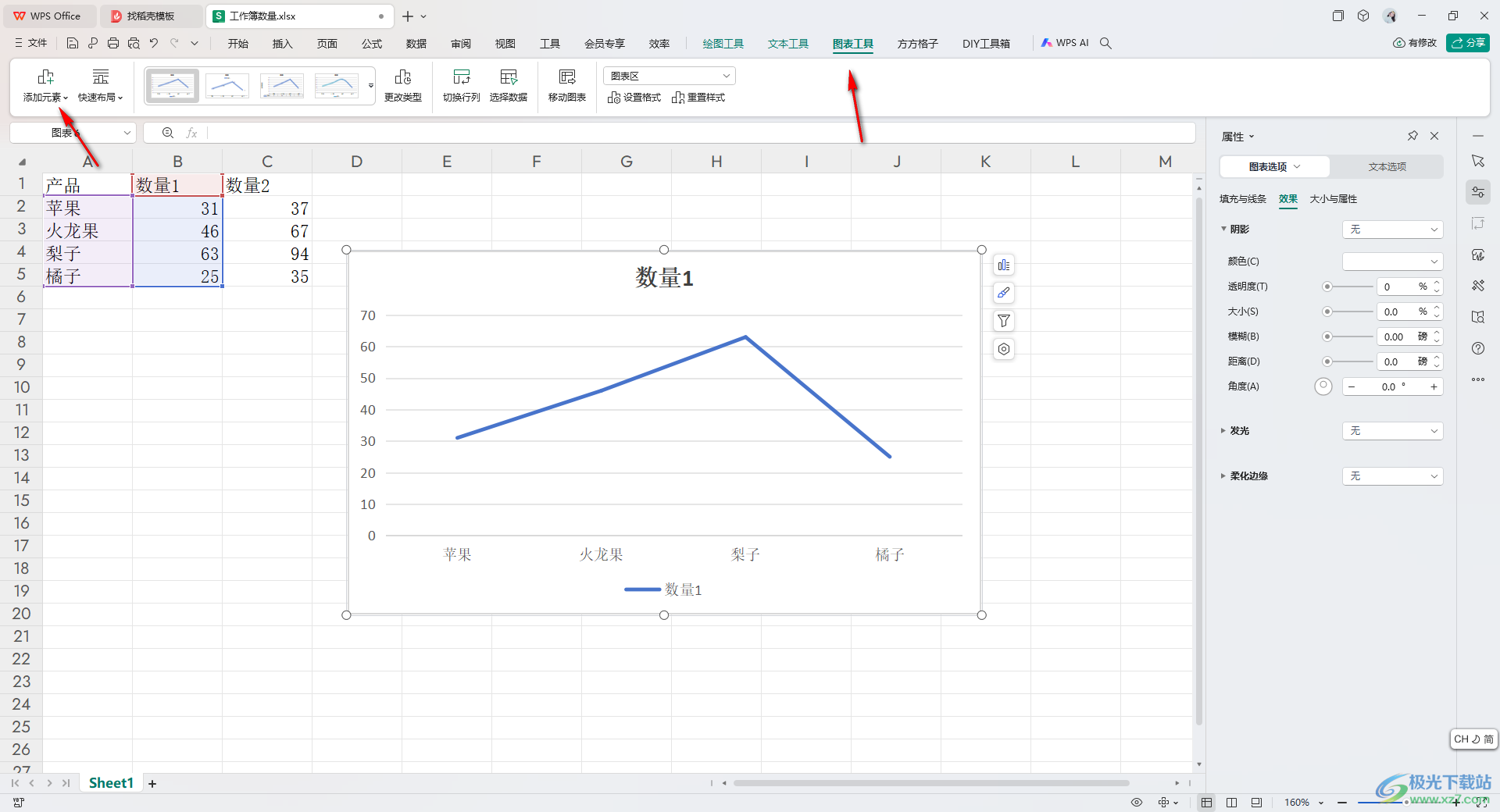
Task: Switch to normal view icon in status bar
Action: (1207, 803)
